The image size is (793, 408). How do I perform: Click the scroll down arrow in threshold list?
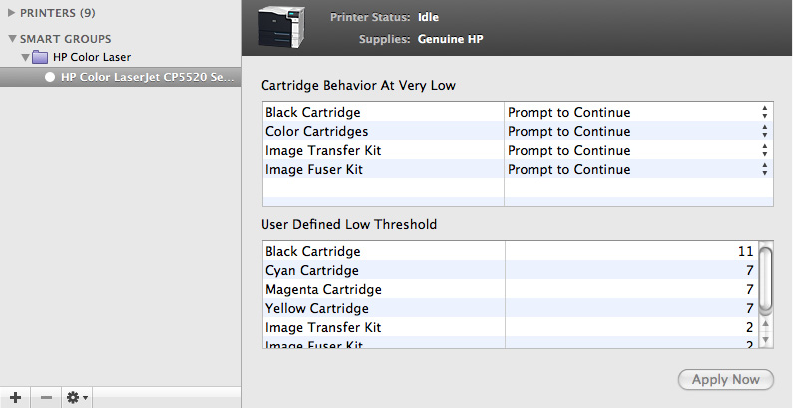pos(765,341)
